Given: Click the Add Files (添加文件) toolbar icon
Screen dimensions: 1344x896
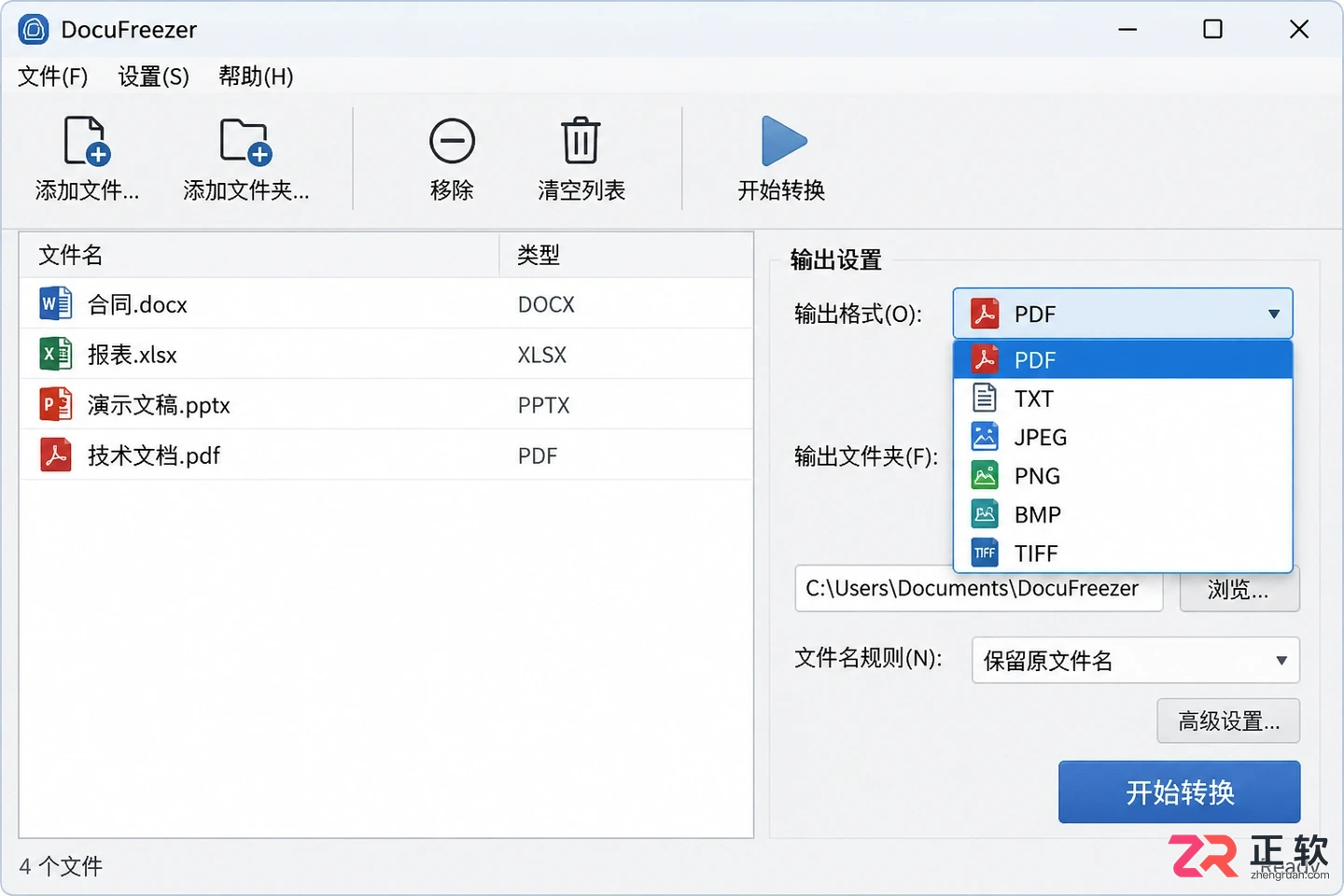Looking at the screenshot, I should coord(87,141).
